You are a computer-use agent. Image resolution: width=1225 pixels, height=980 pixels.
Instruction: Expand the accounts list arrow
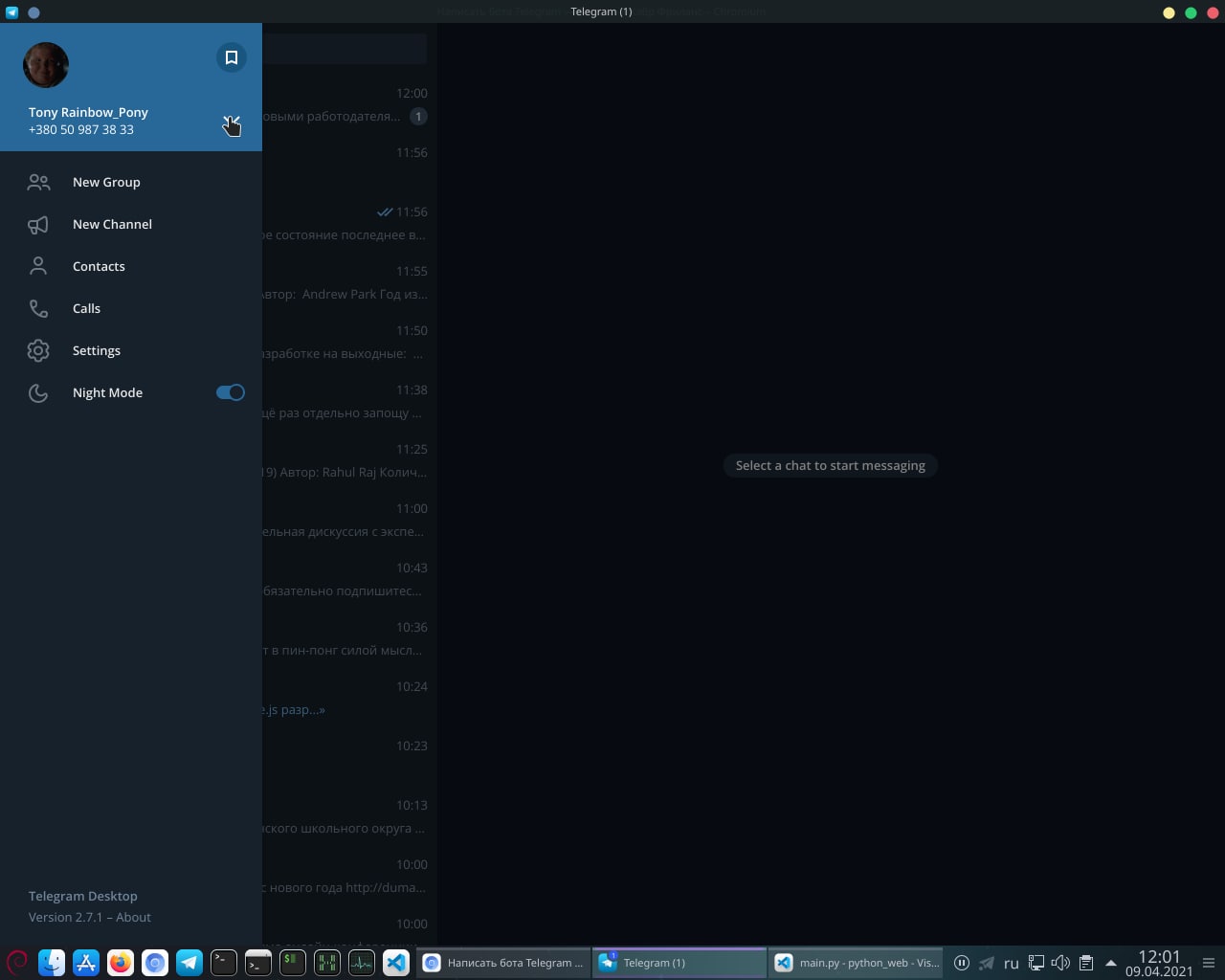click(231, 122)
